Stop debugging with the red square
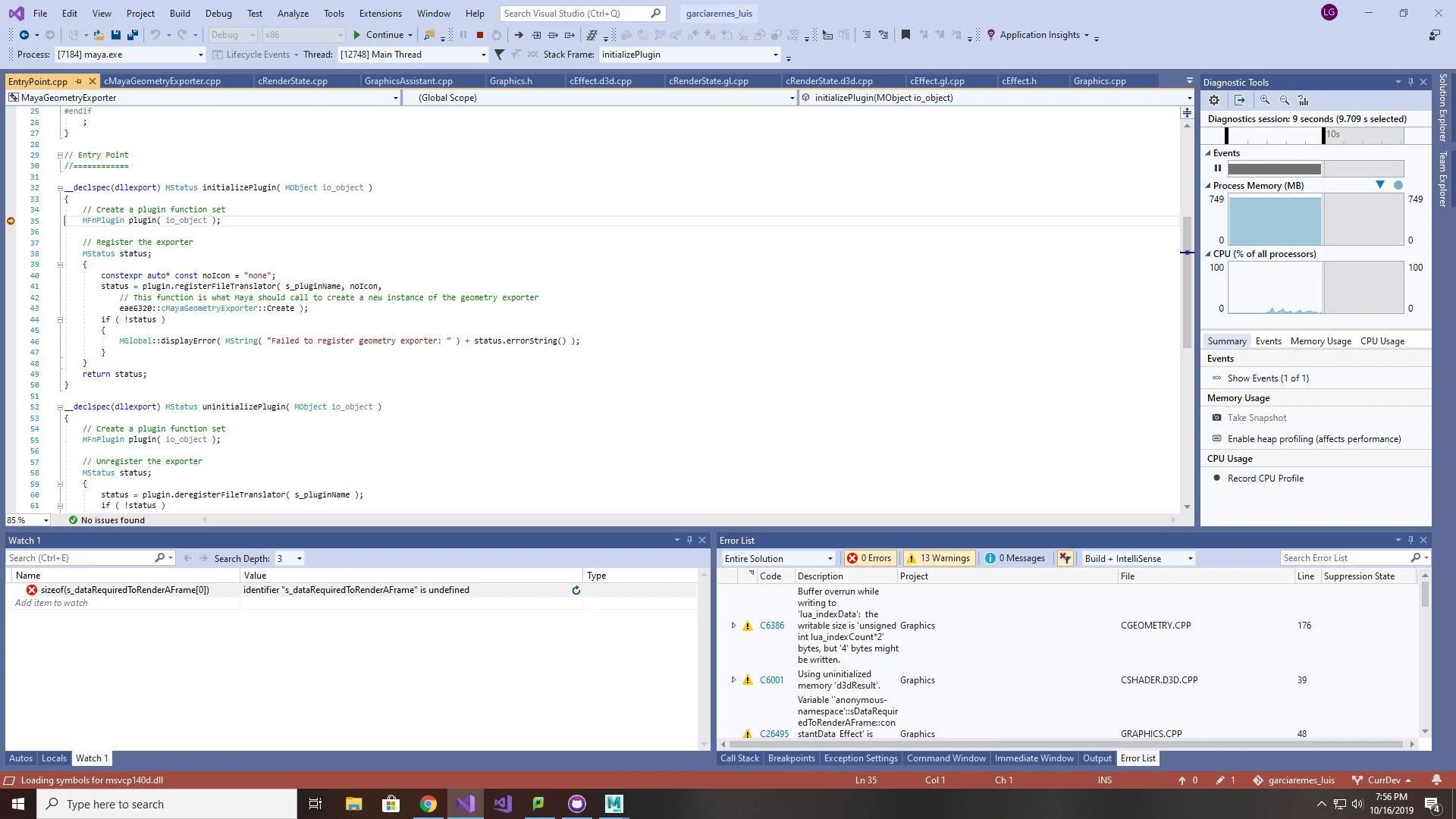This screenshot has height=819, width=1456. click(480, 35)
